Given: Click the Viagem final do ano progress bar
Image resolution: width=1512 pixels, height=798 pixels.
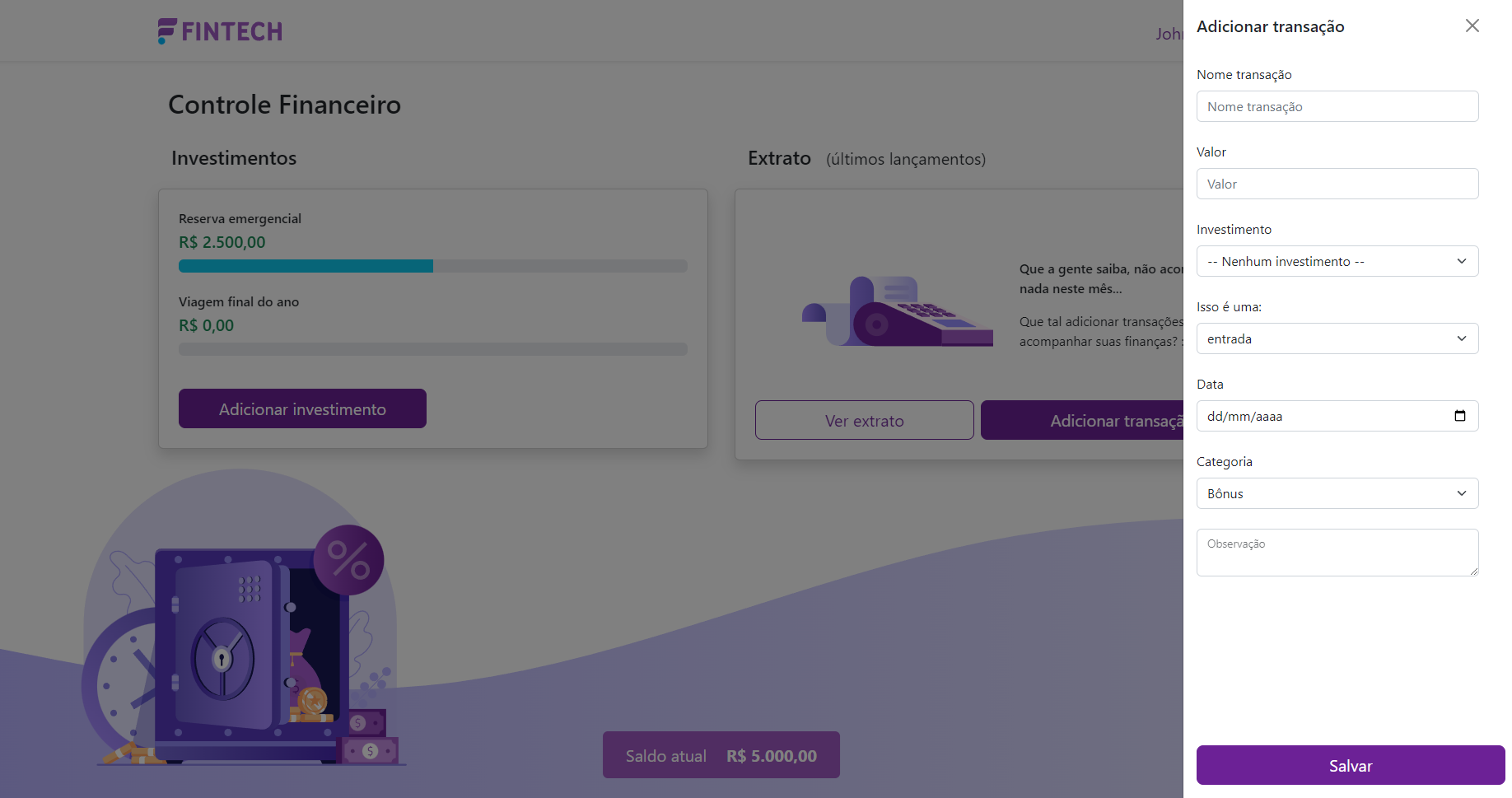Looking at the screenshot, I should point(432,349).
